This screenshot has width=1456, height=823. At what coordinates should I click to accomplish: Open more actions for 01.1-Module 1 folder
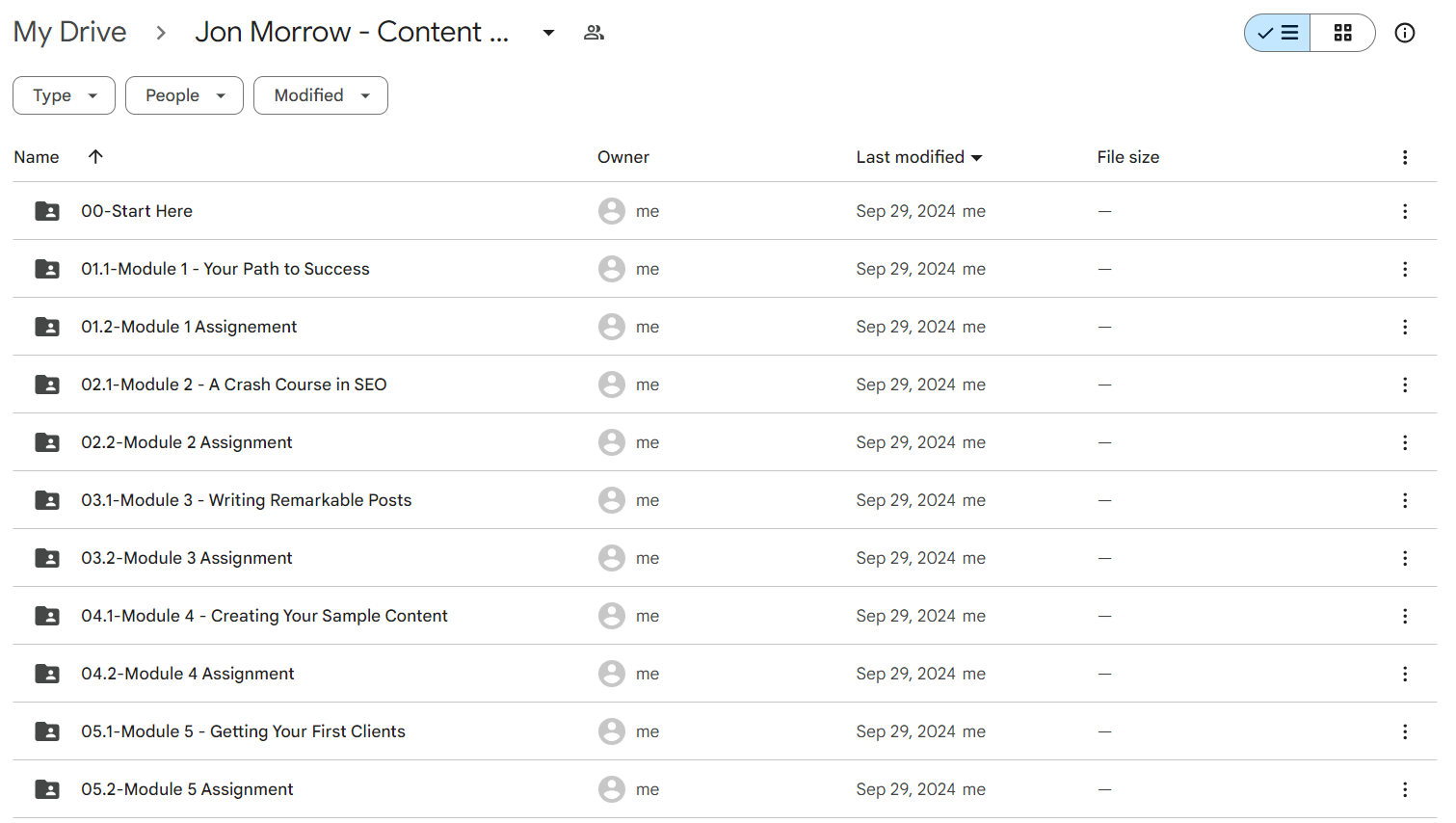pyautogui.click(x=1405, y=269)
